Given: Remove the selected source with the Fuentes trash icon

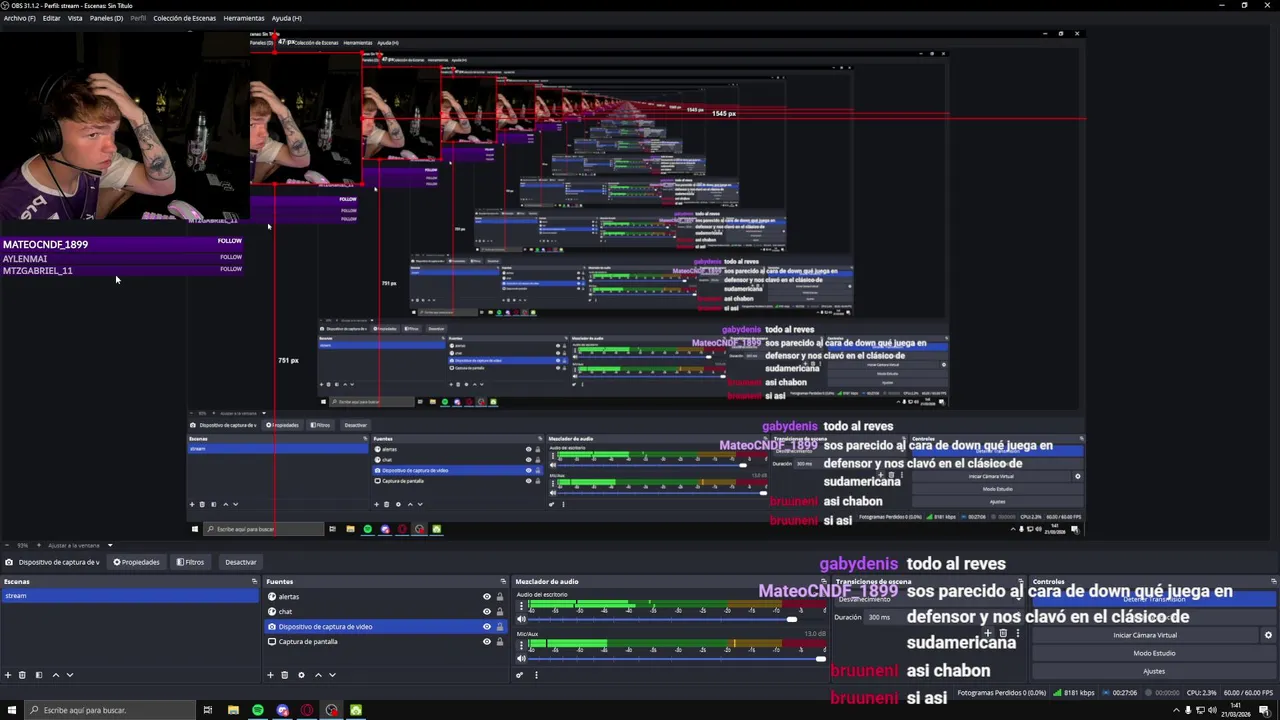Looking at the screenshot, I should (284, 675).
